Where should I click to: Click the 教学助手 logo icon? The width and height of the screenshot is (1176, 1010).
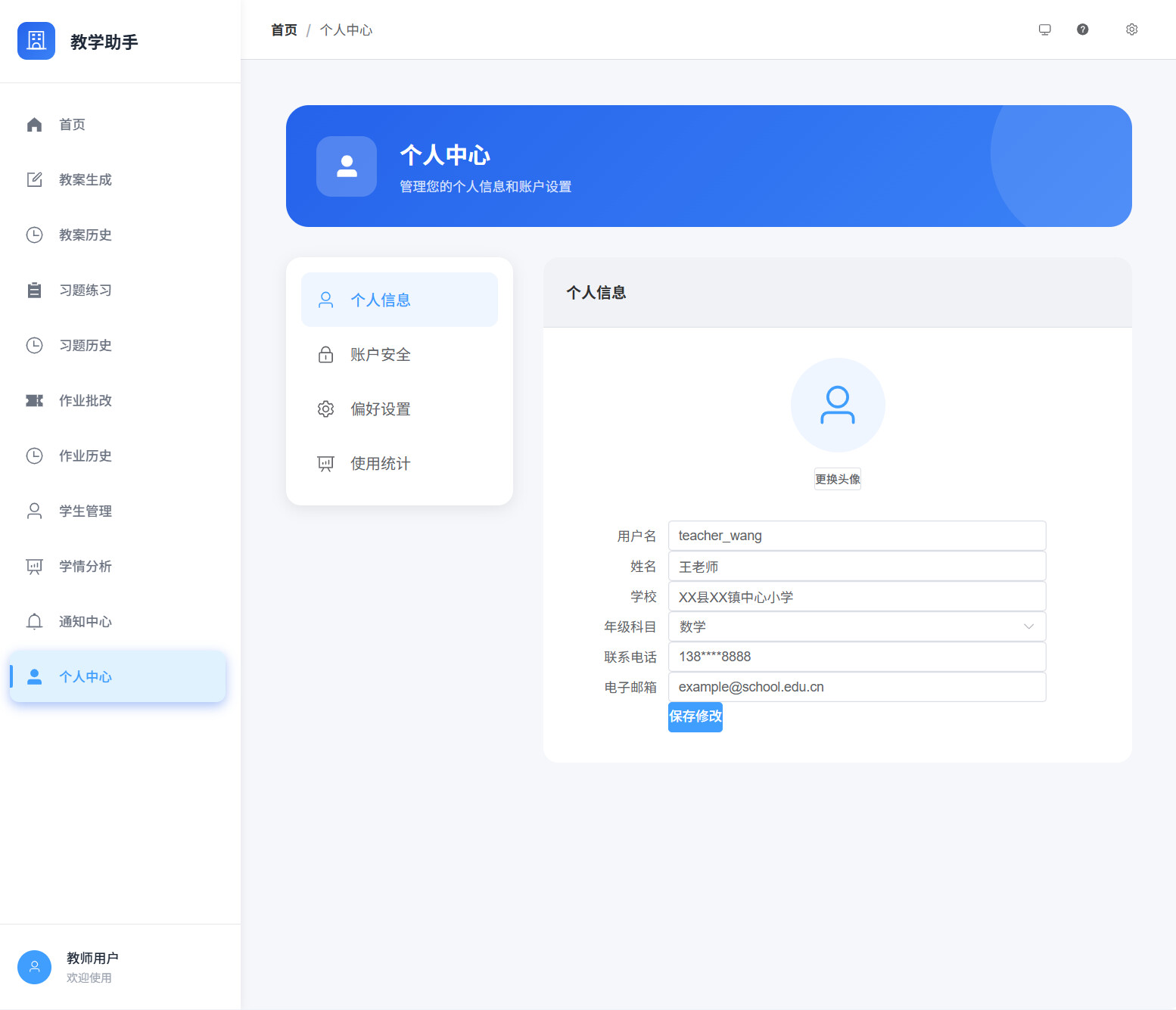(x=36, y=41)
